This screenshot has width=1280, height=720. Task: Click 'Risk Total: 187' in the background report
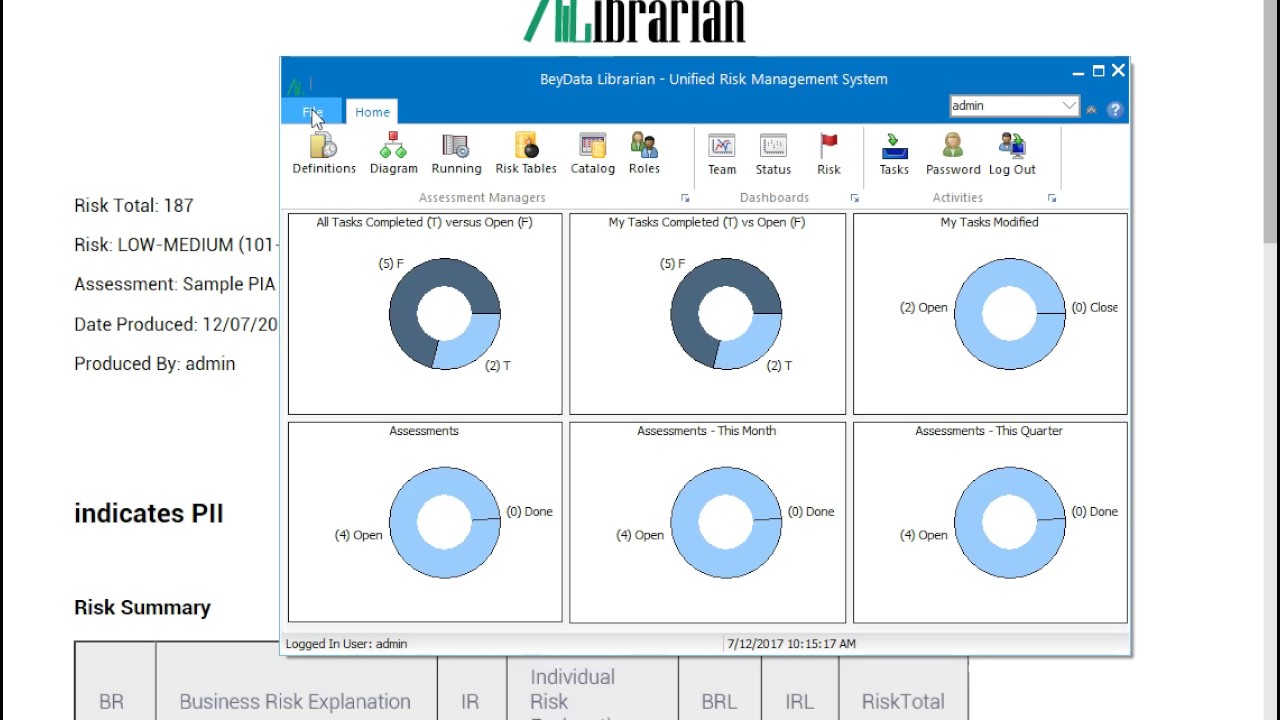(x=134, y=205)
